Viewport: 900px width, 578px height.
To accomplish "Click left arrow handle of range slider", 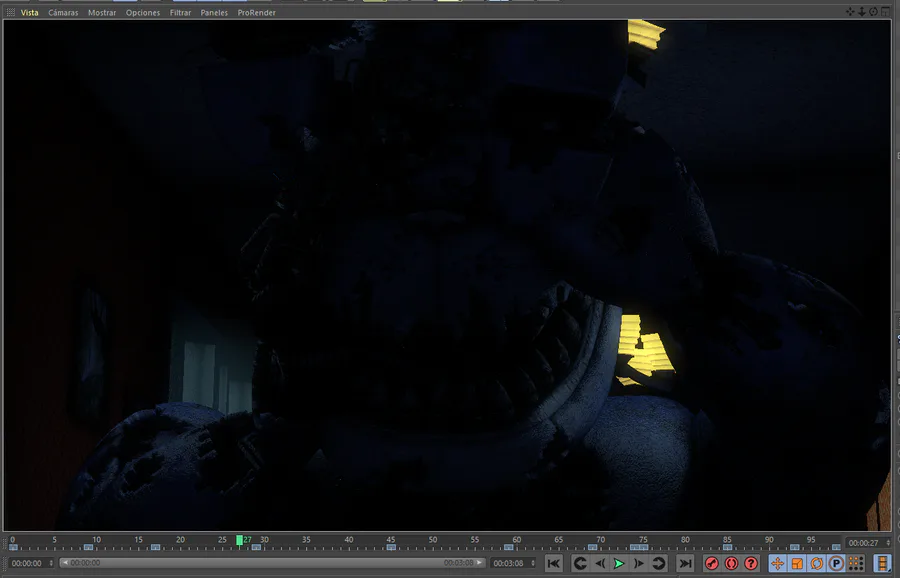I will click(65, 563).
